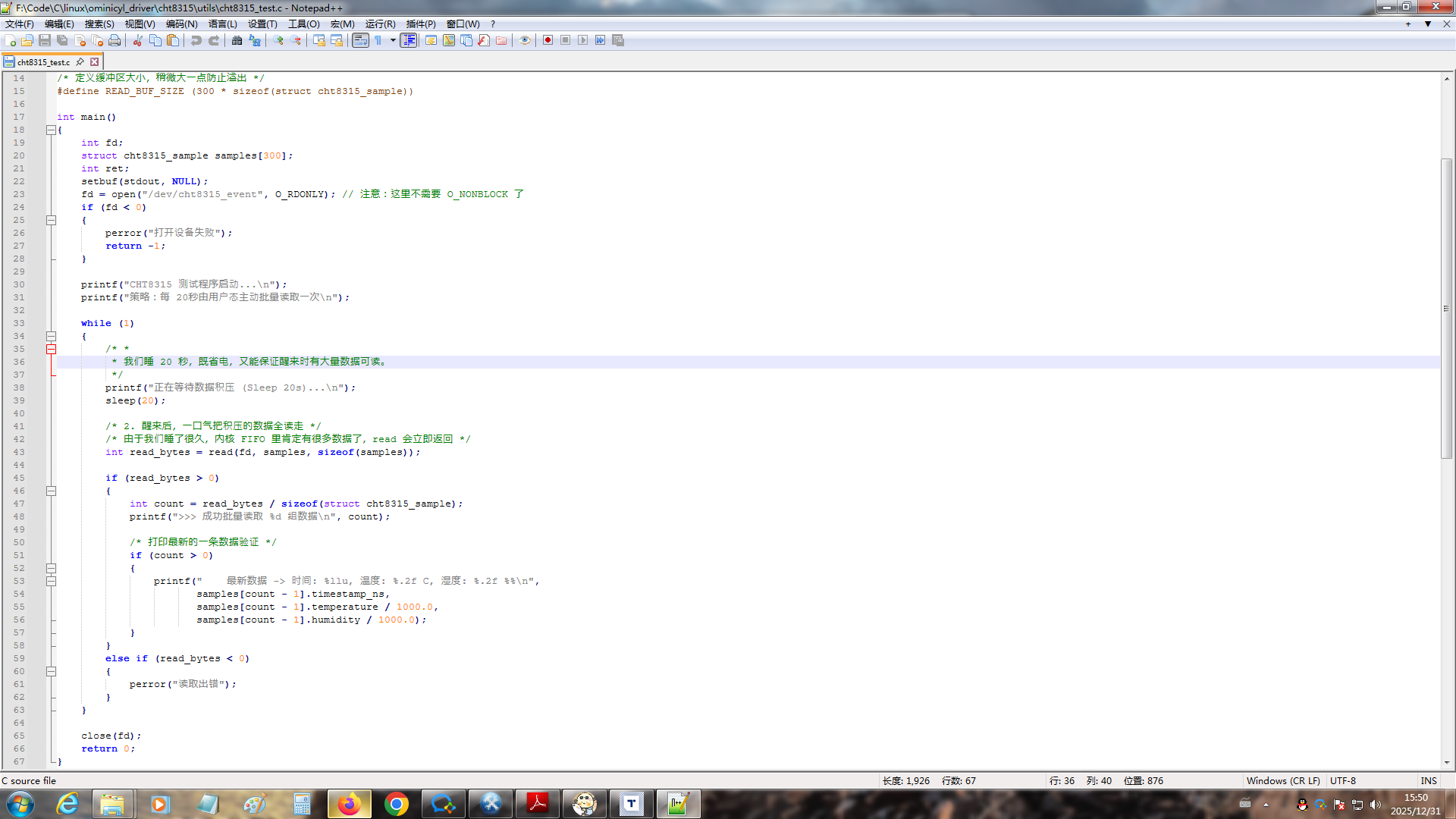
Task: Click the Start Recording macro button
Action: [x=548, y=40]
